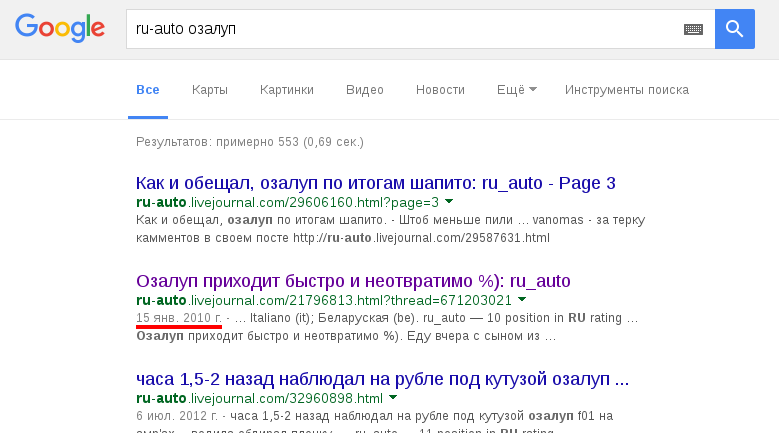This screenshot has height=433, width=779.
Task: Expand arrow next to URL 21796813.html?thread=671203021
Action: (522, 299)
